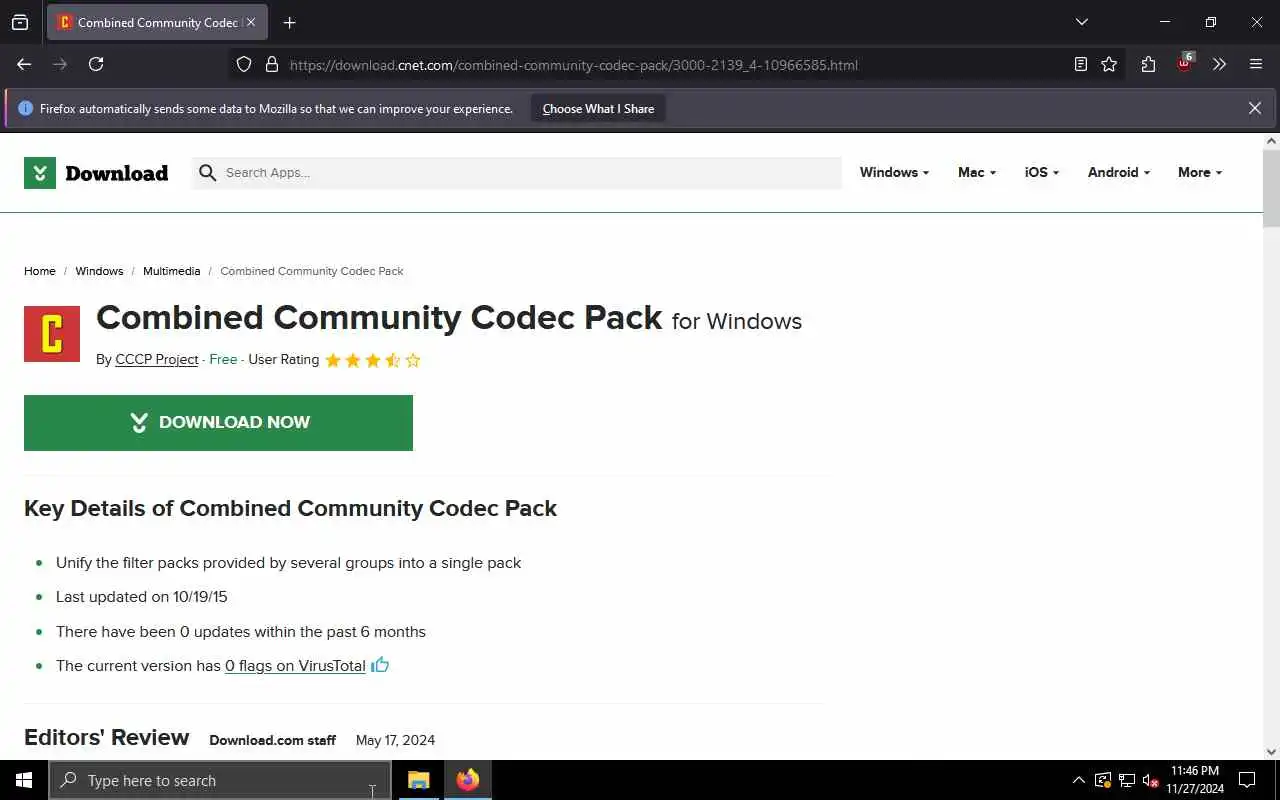
Task: Click the May 17, 2024 review date
Action: (395, 741)
